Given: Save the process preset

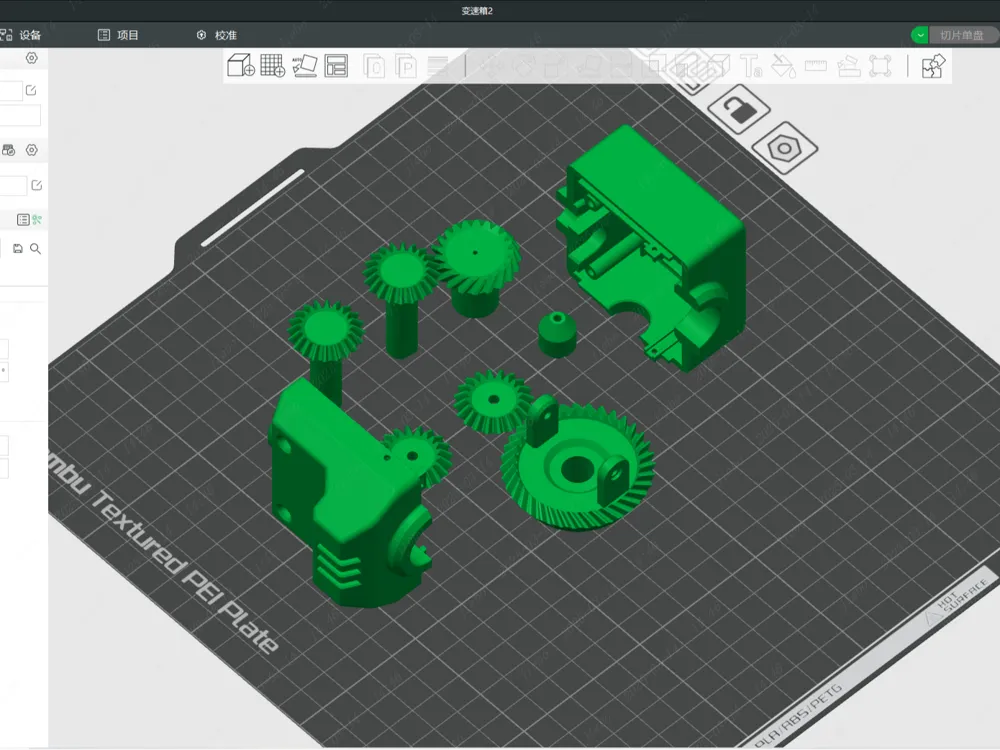Looking at the screenshot, I should [18, 249].
